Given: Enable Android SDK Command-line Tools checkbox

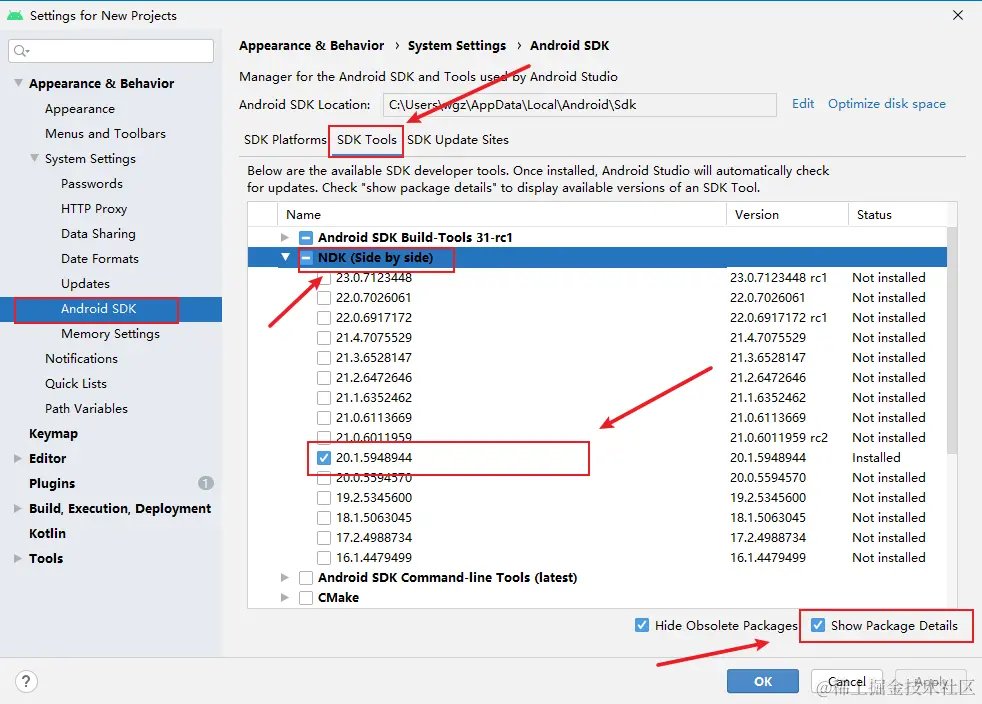Looking at the screenshot, I should 306,577.
